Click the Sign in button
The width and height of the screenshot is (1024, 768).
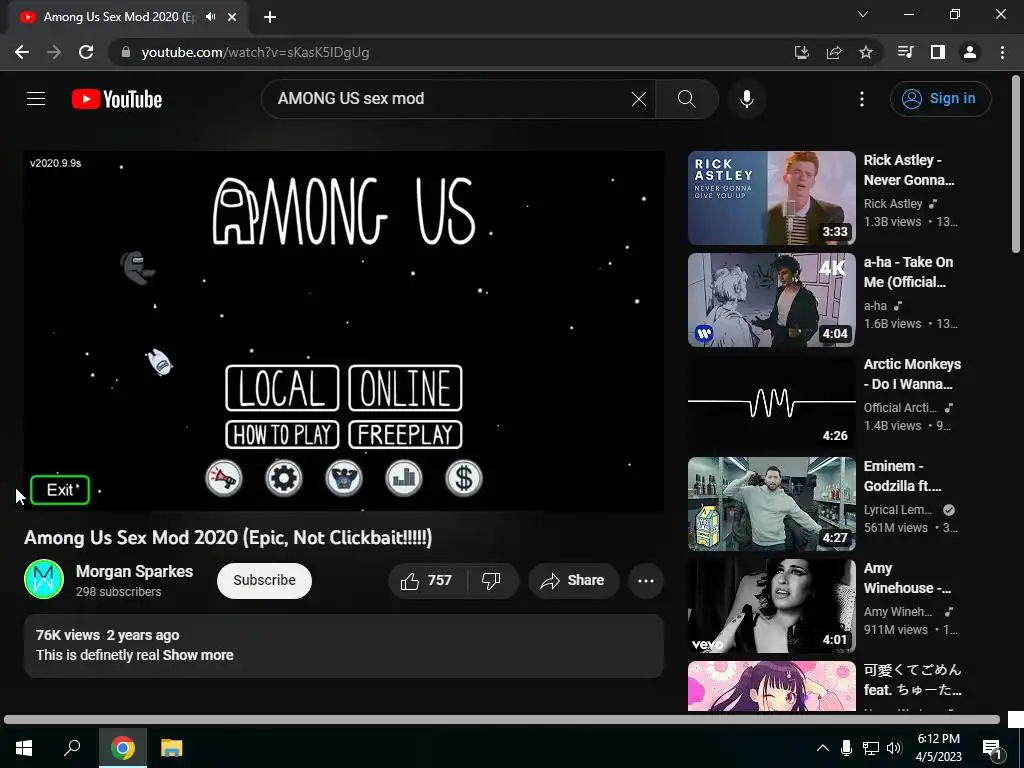pos(940,99)
